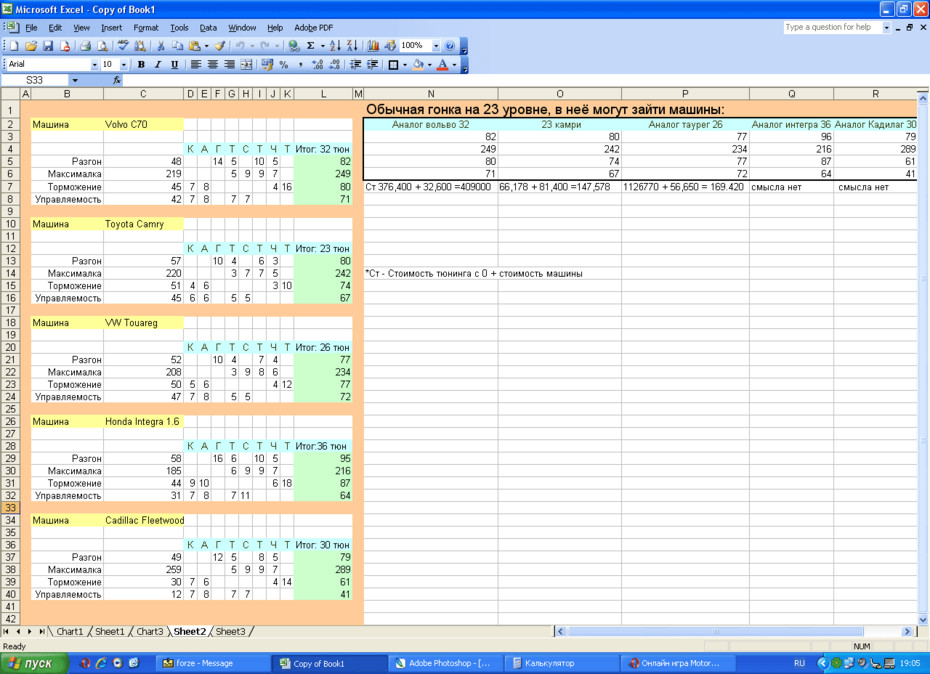Image resolution: width=930 pixels, height=674 pixels.
Task: Click the Insert Function fx icon
Action: coord(117,80)
